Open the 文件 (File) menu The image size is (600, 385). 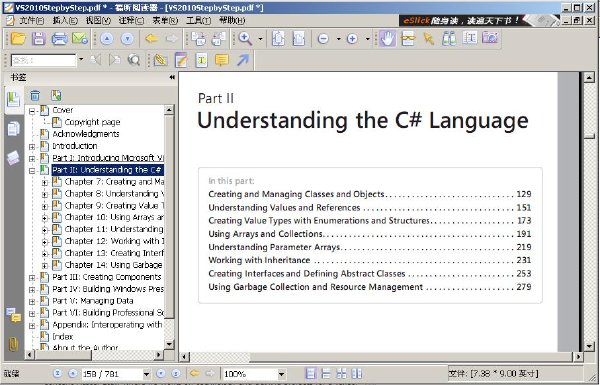click(x=31, y=20)
